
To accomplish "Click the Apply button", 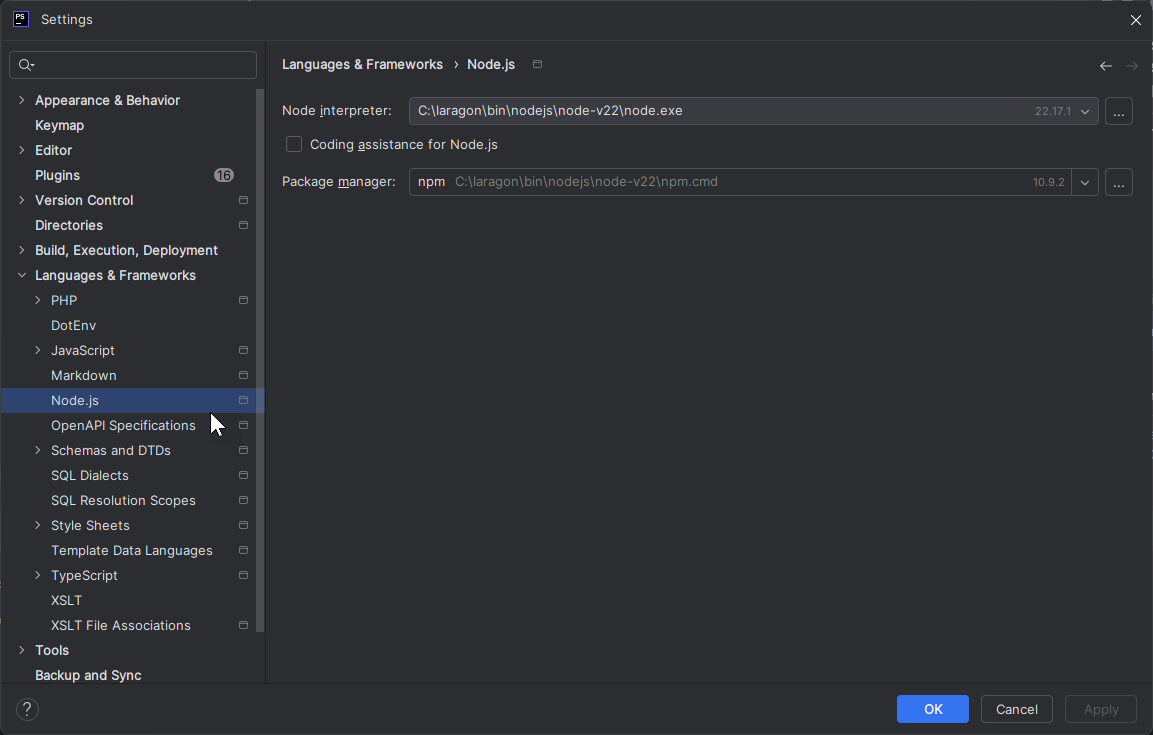I will click(1101, 709).
